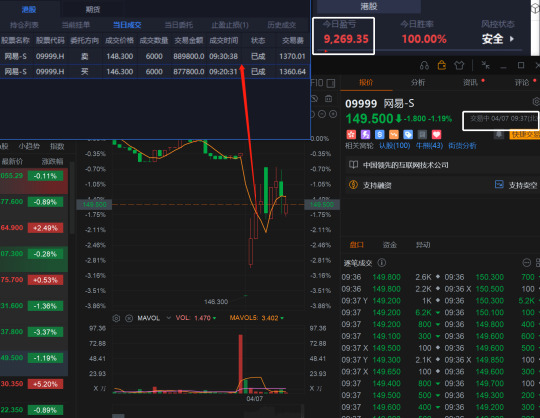Open the 认股(100) warrants link
540x418 pixels.
395,146
